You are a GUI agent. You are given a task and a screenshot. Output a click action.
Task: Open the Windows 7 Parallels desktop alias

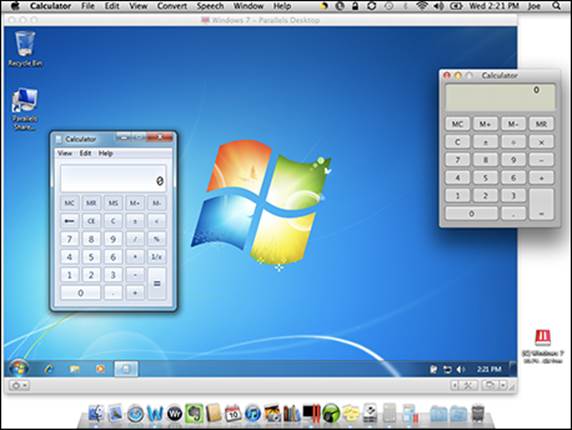click(x=542, y=346)
